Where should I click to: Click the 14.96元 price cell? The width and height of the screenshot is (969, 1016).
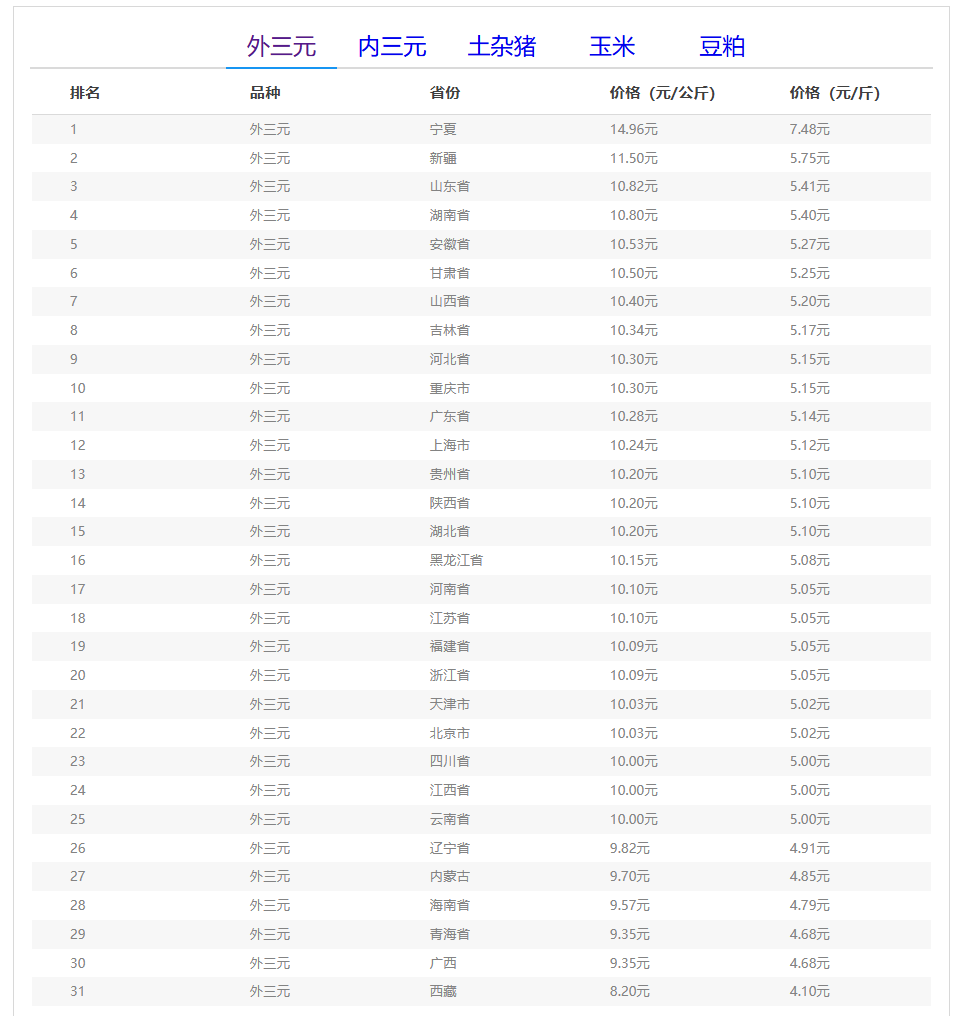(634, 129)
